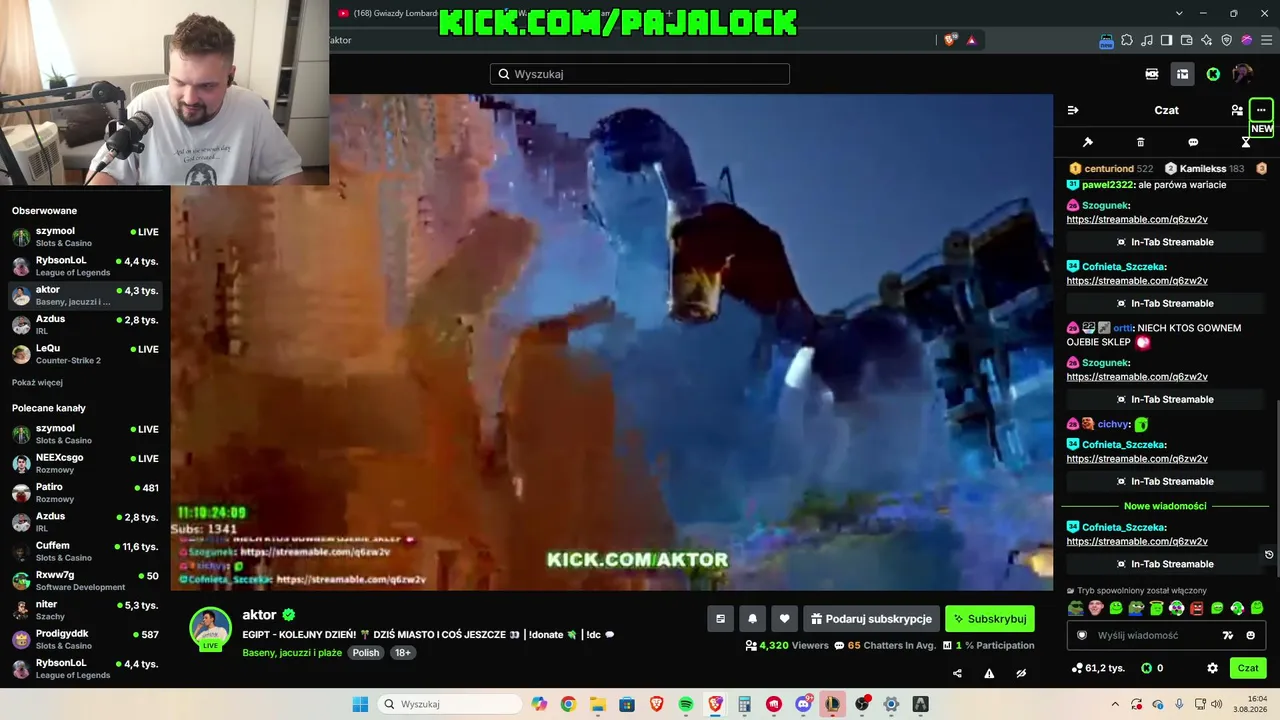Click the first In-Tab Streamable embed button
Image resolution: width=1280 pixels, height=720 pixels.
point(1165,242)
